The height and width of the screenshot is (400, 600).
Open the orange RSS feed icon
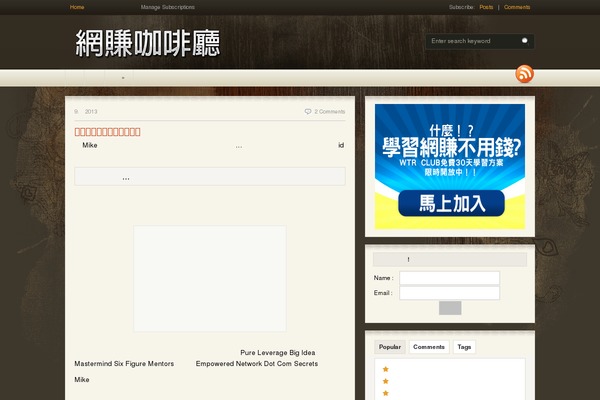pyautogui.click(x=524, y=73)
